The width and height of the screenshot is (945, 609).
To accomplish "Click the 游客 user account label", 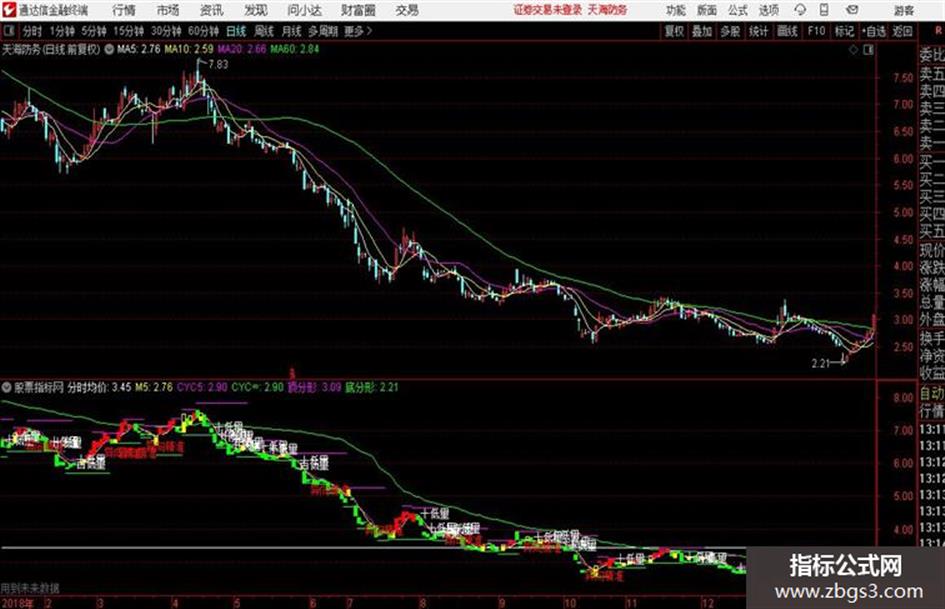I will pyautogui.click(x=904, y=10).
